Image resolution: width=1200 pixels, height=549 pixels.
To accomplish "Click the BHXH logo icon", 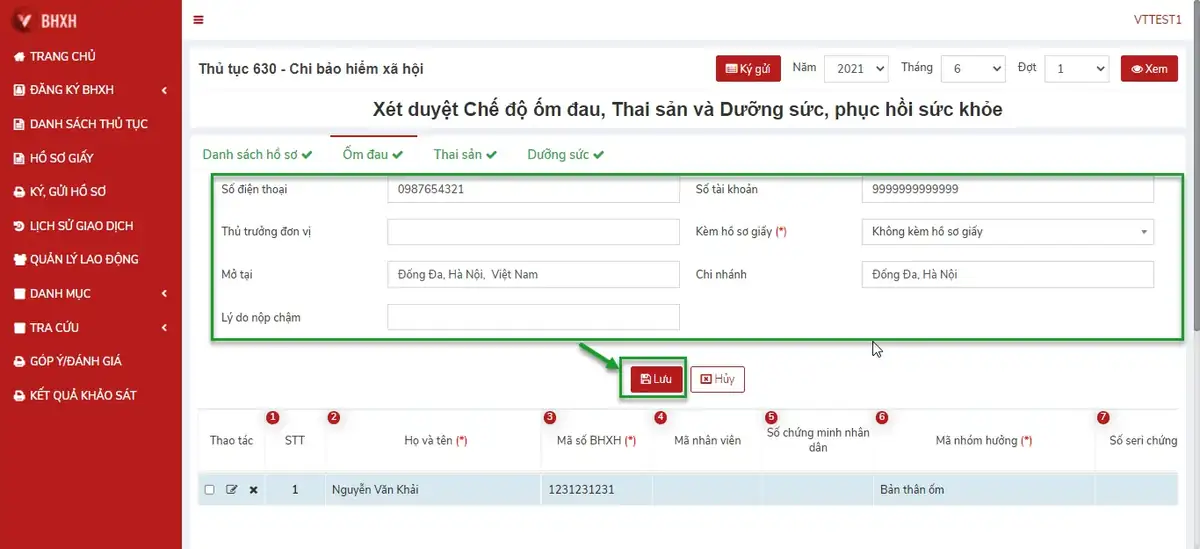I will tap(24, 21).
